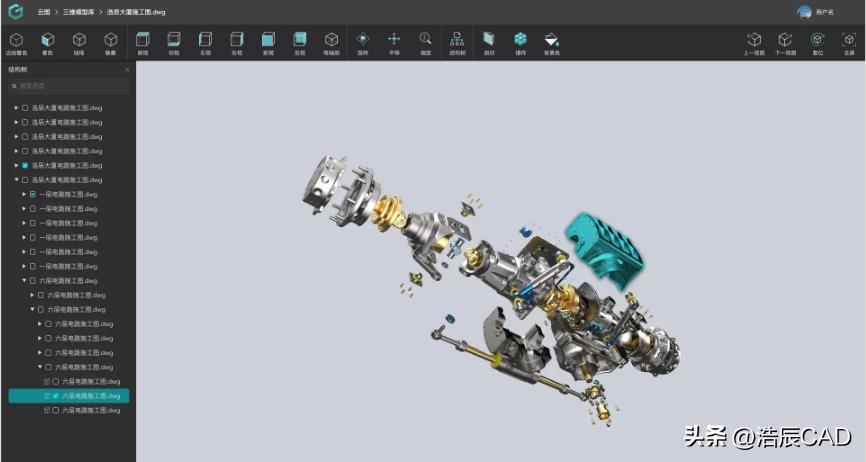Expand the checked 浩辰大厦电路施工图.dwg node
866x462 pixels.
coord(17,165)
